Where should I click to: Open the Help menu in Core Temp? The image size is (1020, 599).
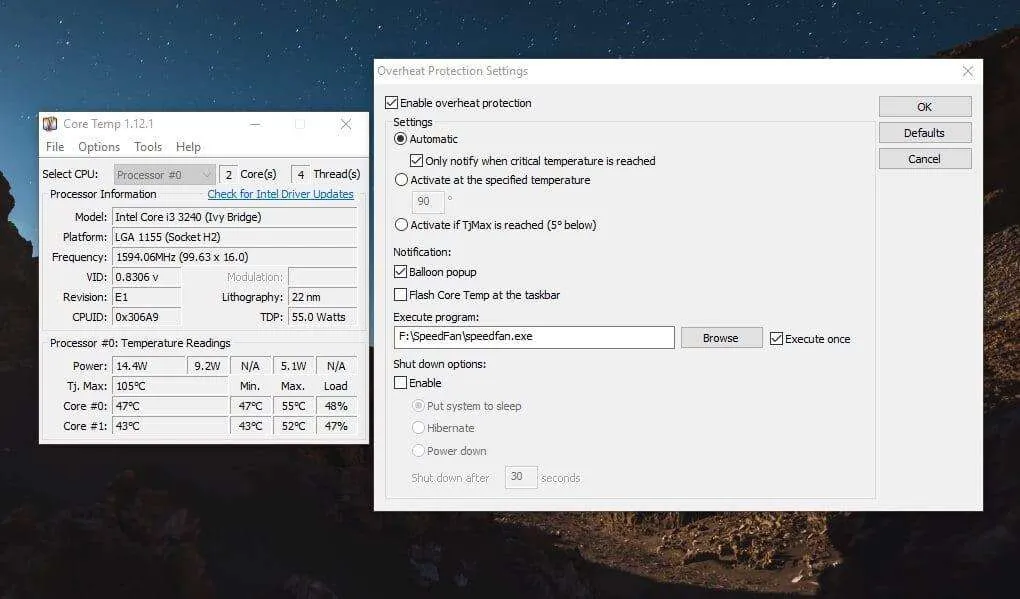tap(188, 147)
